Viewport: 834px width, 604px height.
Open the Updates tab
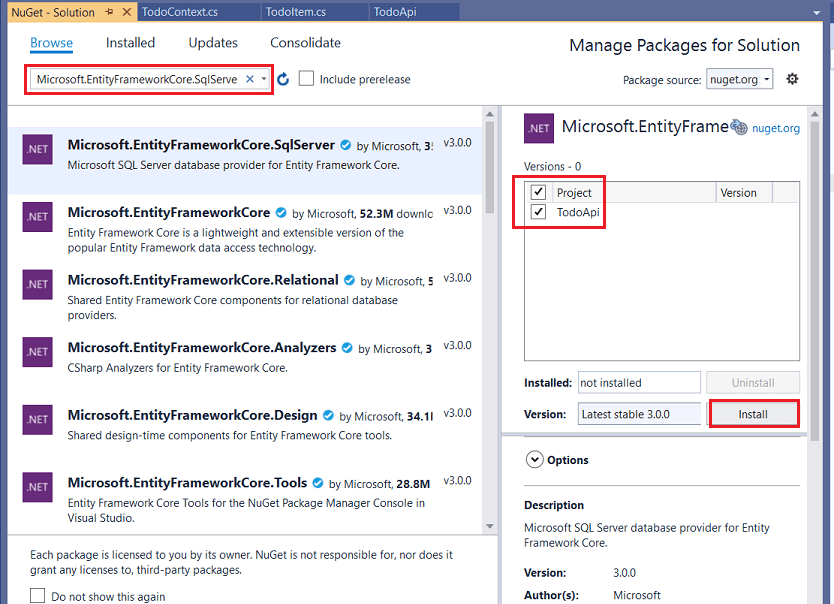(212, 43)
